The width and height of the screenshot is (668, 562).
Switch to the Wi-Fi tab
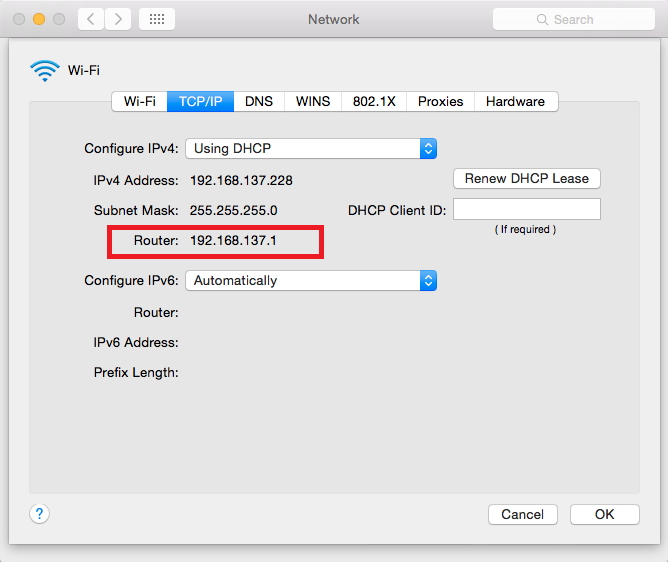(140, 101)
